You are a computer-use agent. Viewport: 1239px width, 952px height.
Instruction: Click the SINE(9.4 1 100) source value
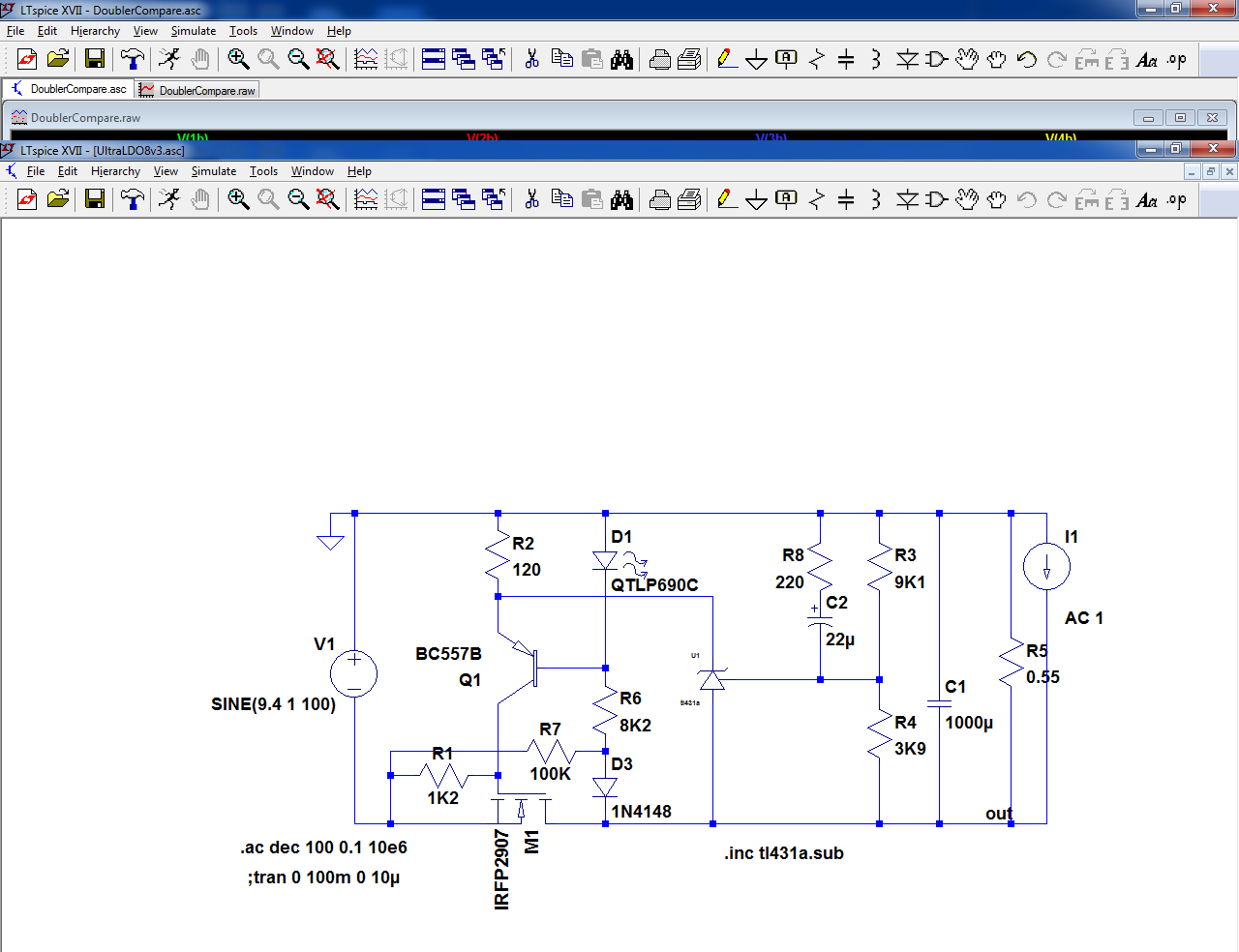273,704
